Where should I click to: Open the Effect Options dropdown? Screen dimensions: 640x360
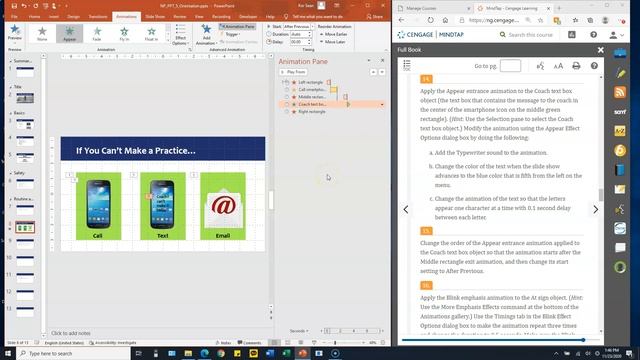point(180,34)
